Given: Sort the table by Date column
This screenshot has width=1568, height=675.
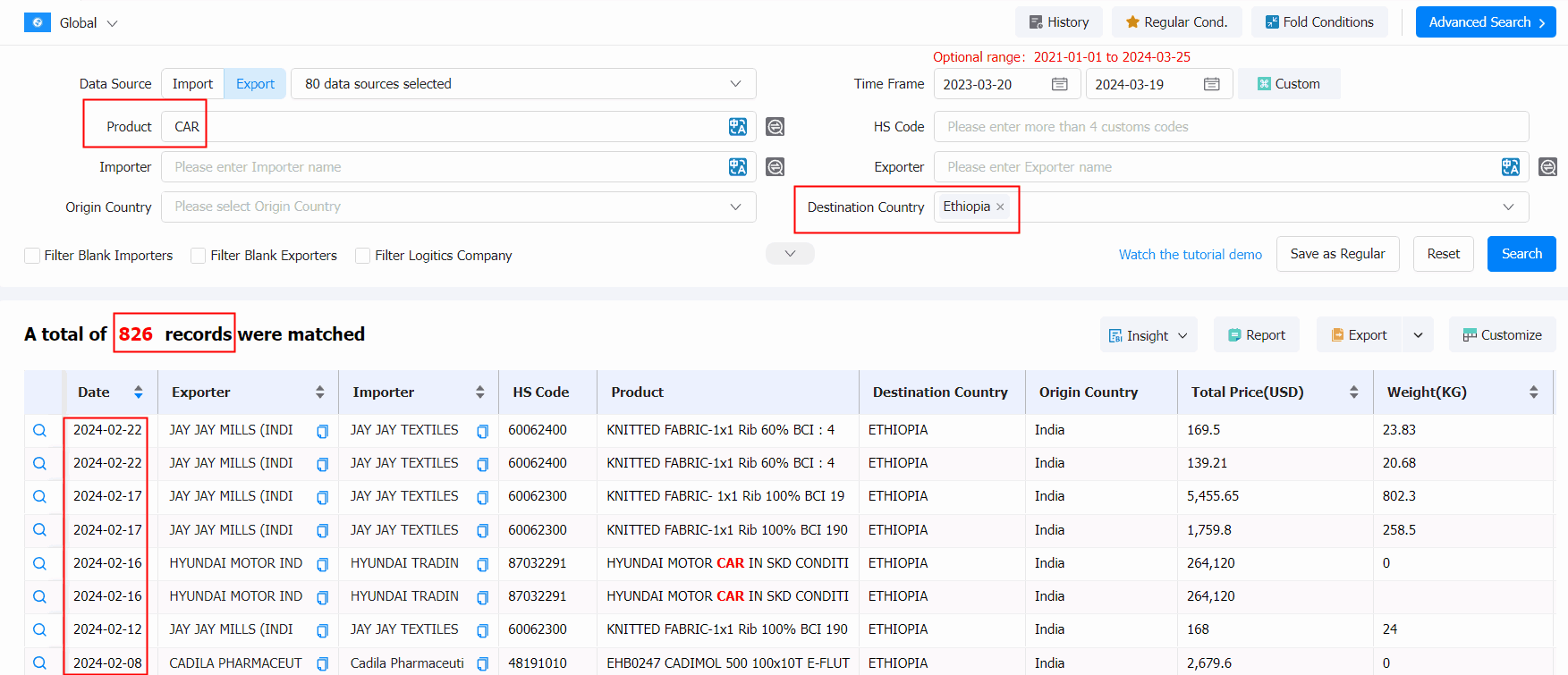Looking at the screenshot, I should tap(138, 392).
